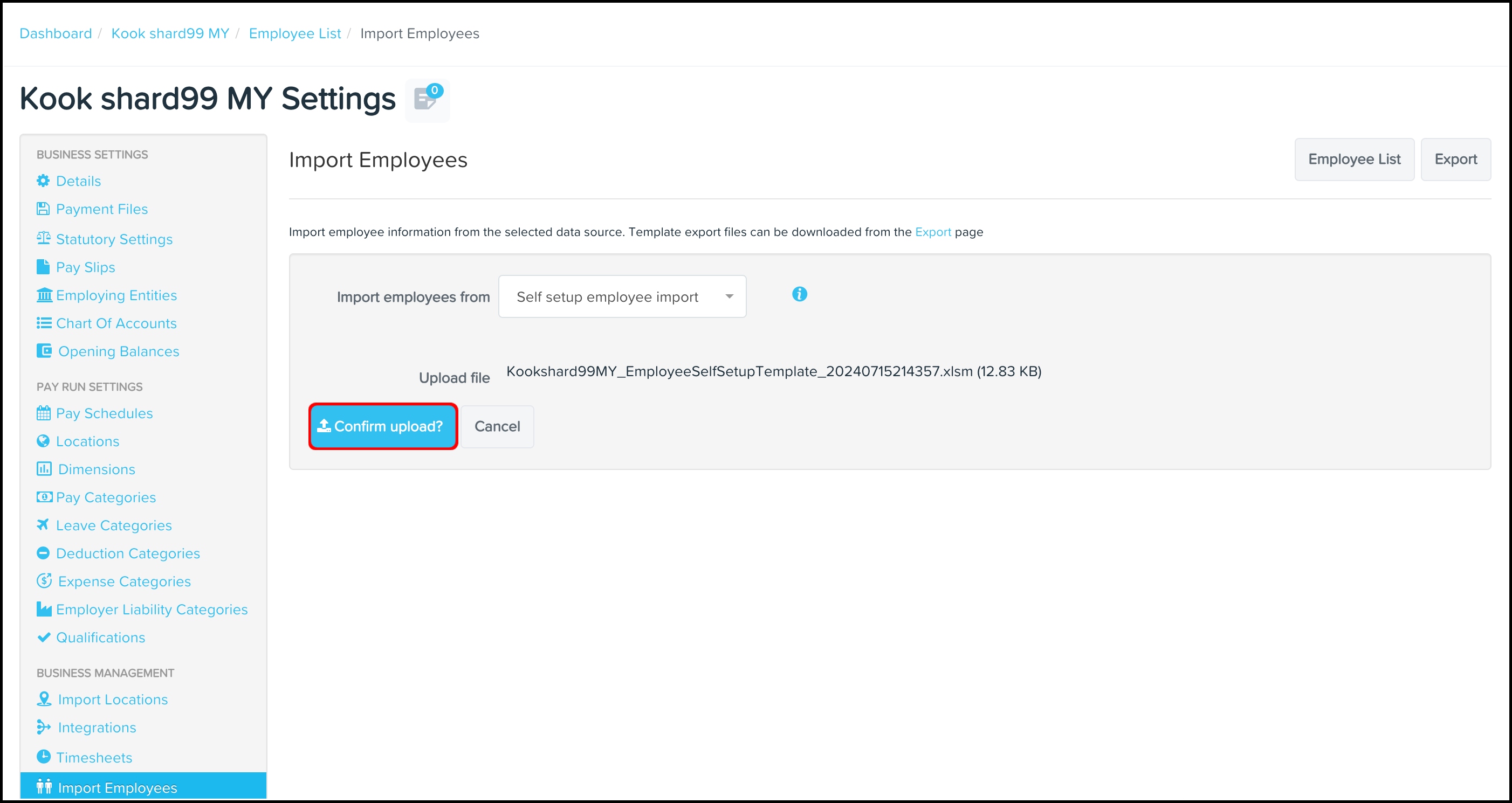Viewport: 1512px width, 803px height.
Task: Click the globe icon for Locations
Action: click(43, 440)
